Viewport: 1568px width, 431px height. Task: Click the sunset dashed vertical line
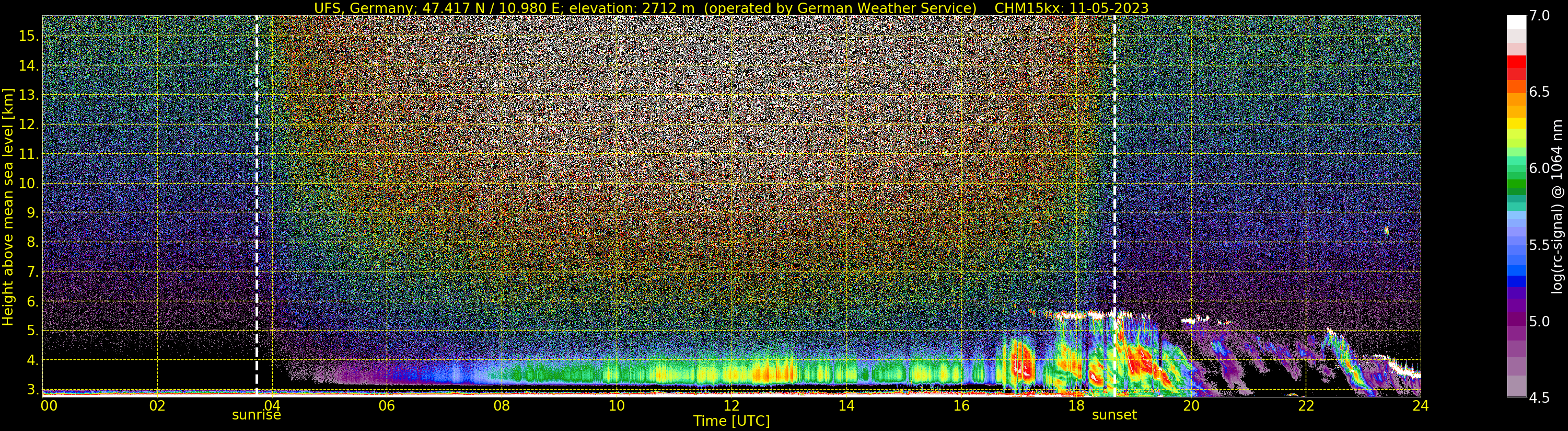click(x=1114, y=206)
